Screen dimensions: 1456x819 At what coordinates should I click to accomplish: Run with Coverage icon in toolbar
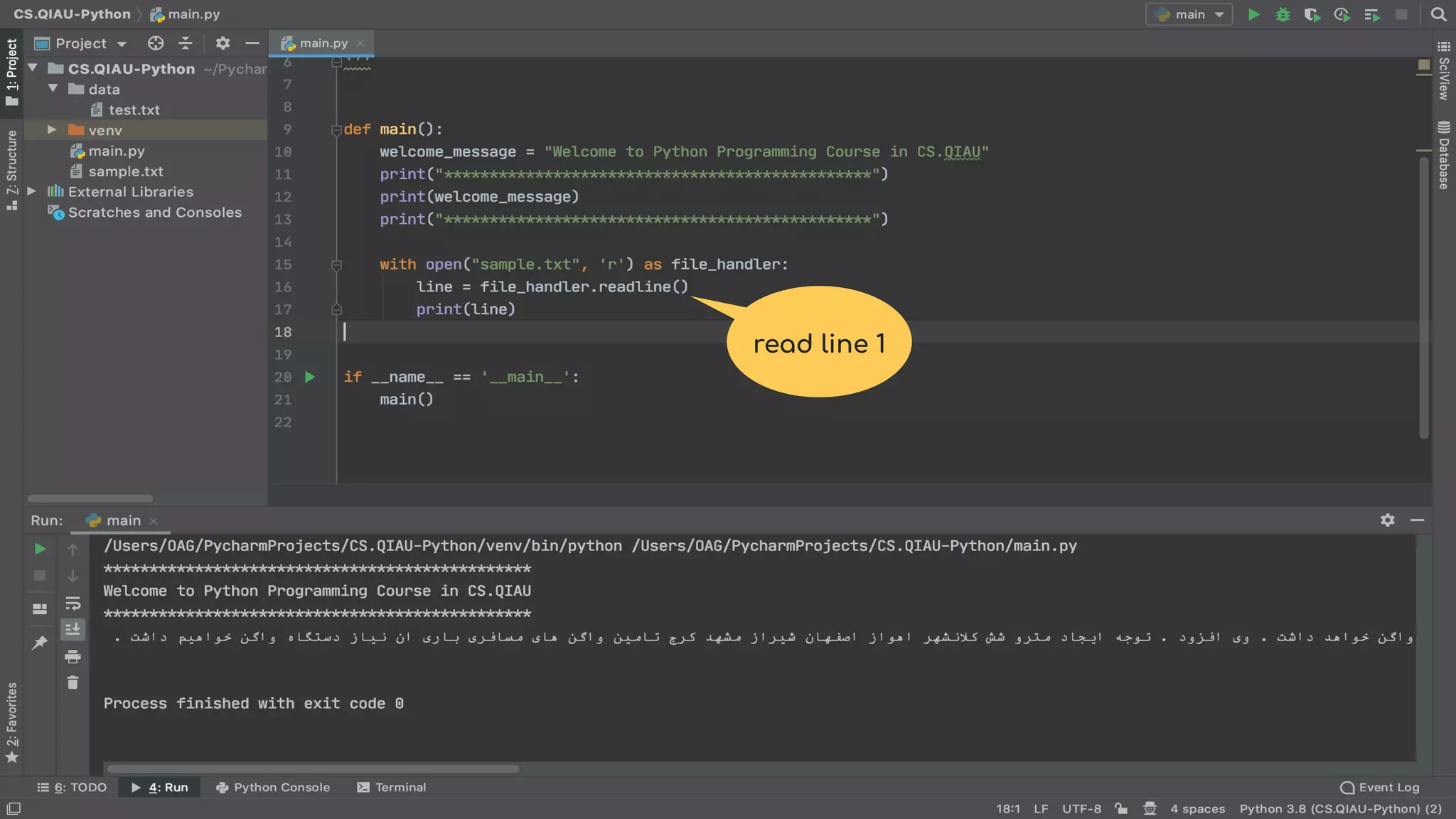[1312, 14]
